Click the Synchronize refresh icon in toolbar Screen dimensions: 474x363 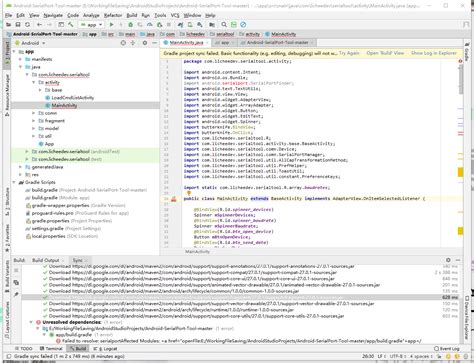pos(28,25)
